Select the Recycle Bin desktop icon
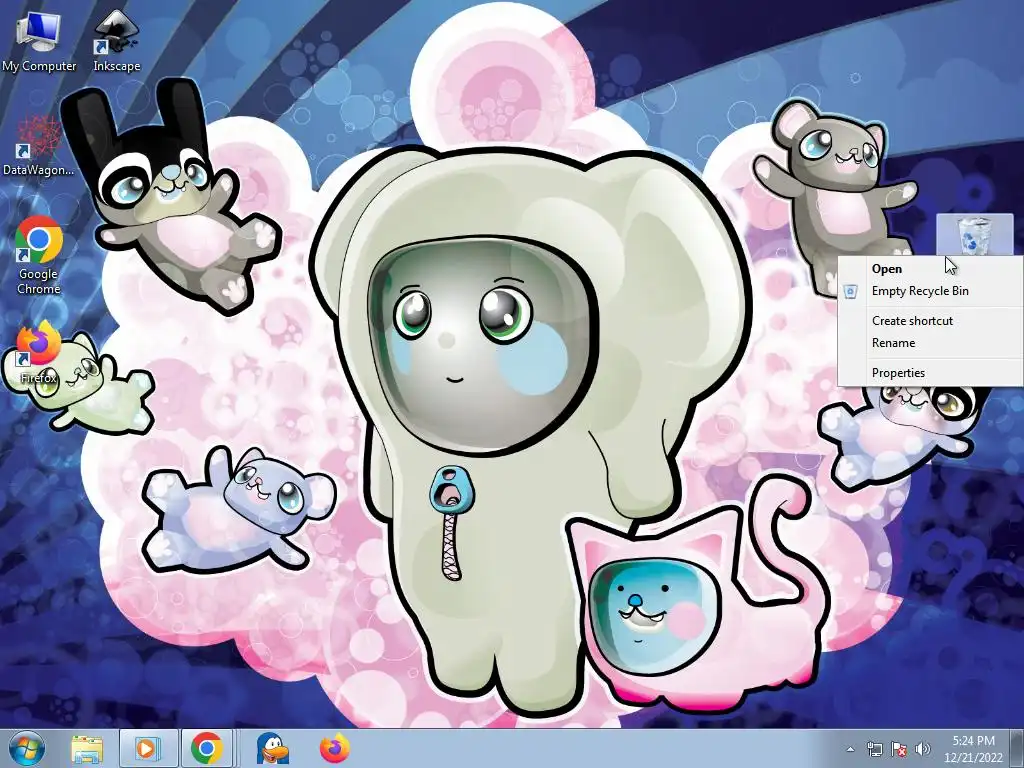The width and height of the screenshot is (1024, 768). (974, 235)
